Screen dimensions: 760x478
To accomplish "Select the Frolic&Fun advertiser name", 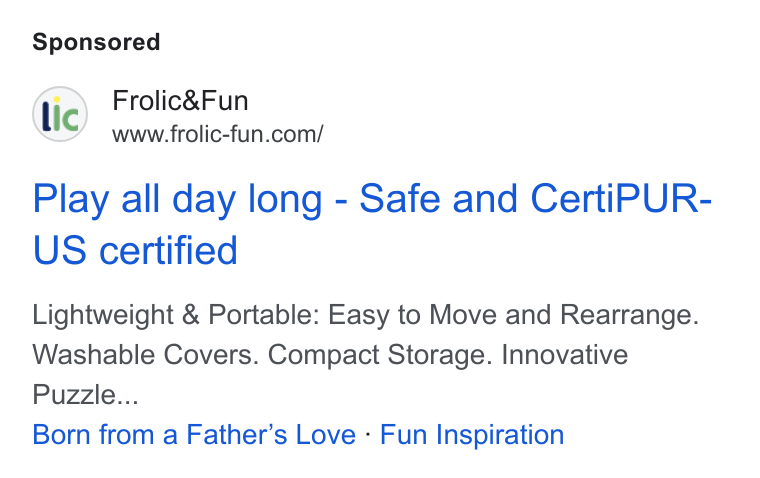I will 180,101.
